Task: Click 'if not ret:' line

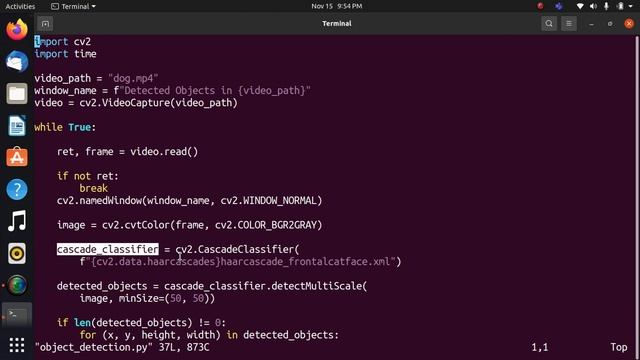Action: point(88,176)
